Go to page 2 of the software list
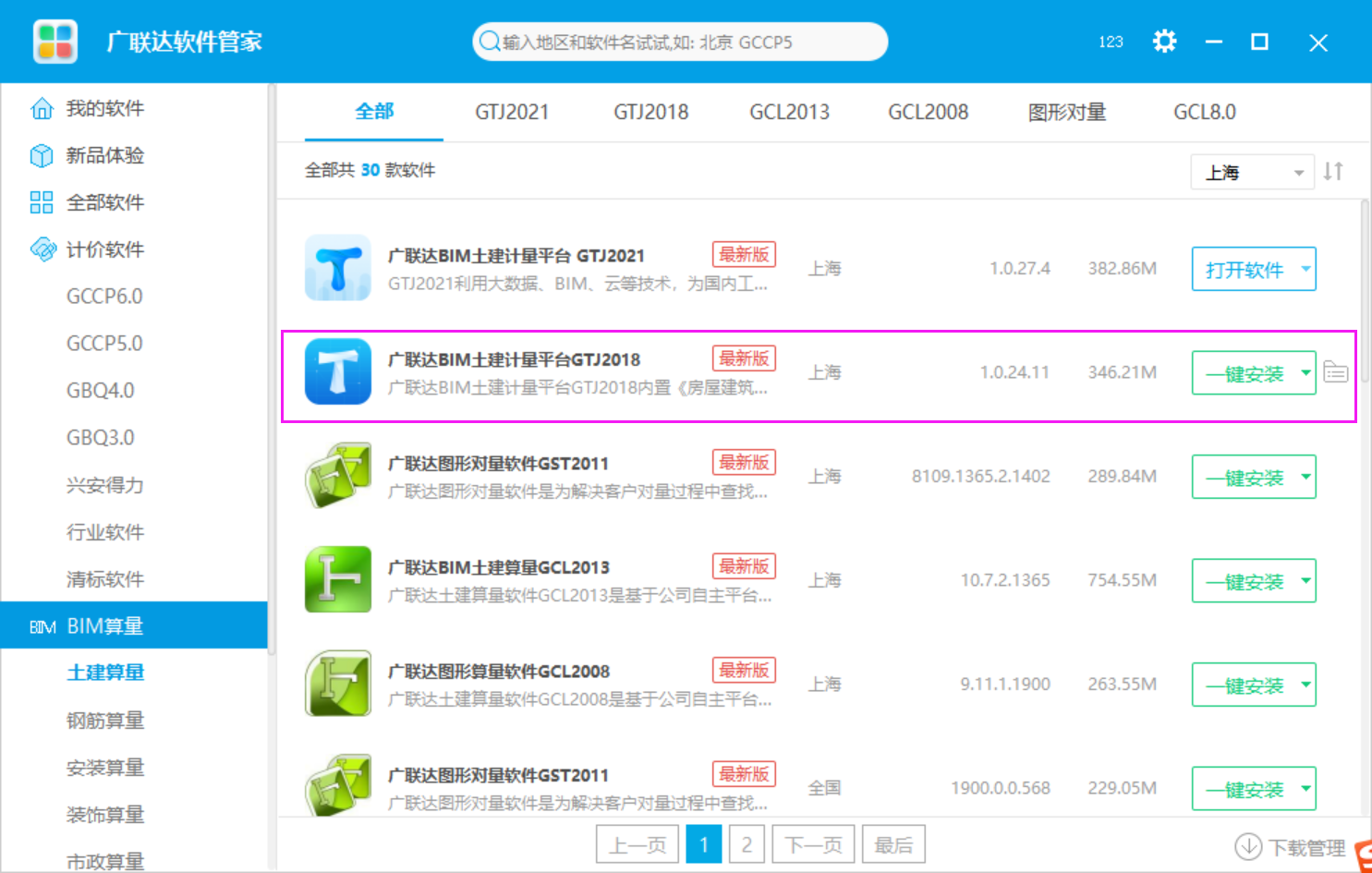Viewport: 1372px width, 873px height. pos(747,844)
